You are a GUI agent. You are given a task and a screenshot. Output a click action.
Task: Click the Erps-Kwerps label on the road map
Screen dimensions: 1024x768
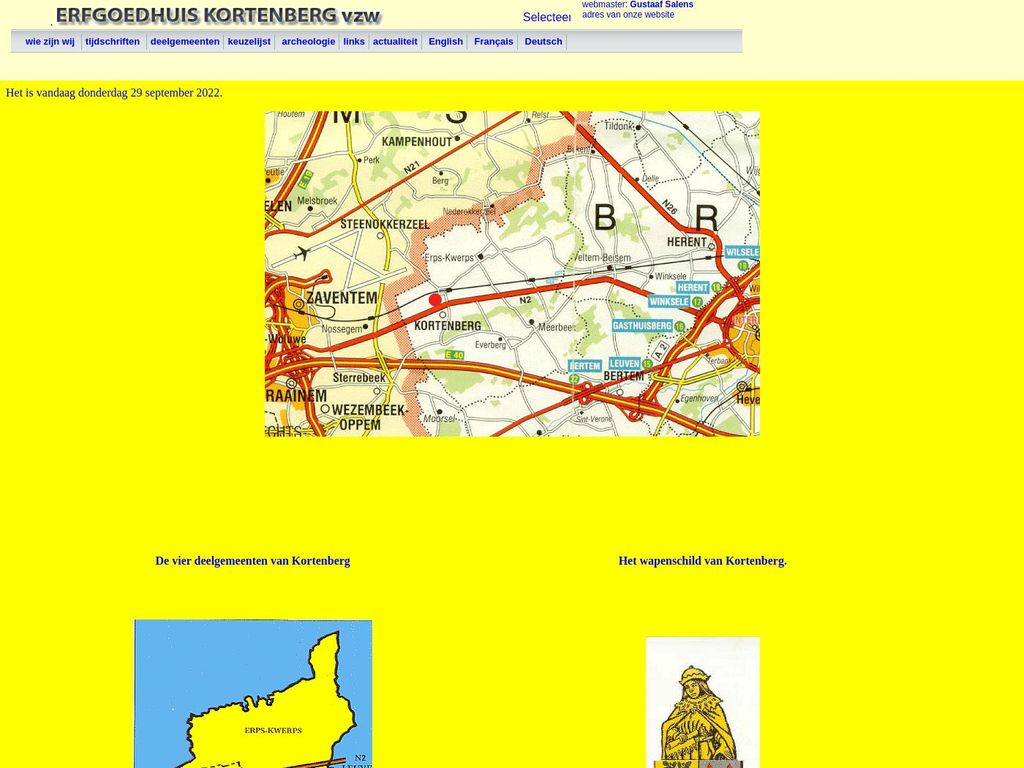pyautogui.click(x=449, y=258)
